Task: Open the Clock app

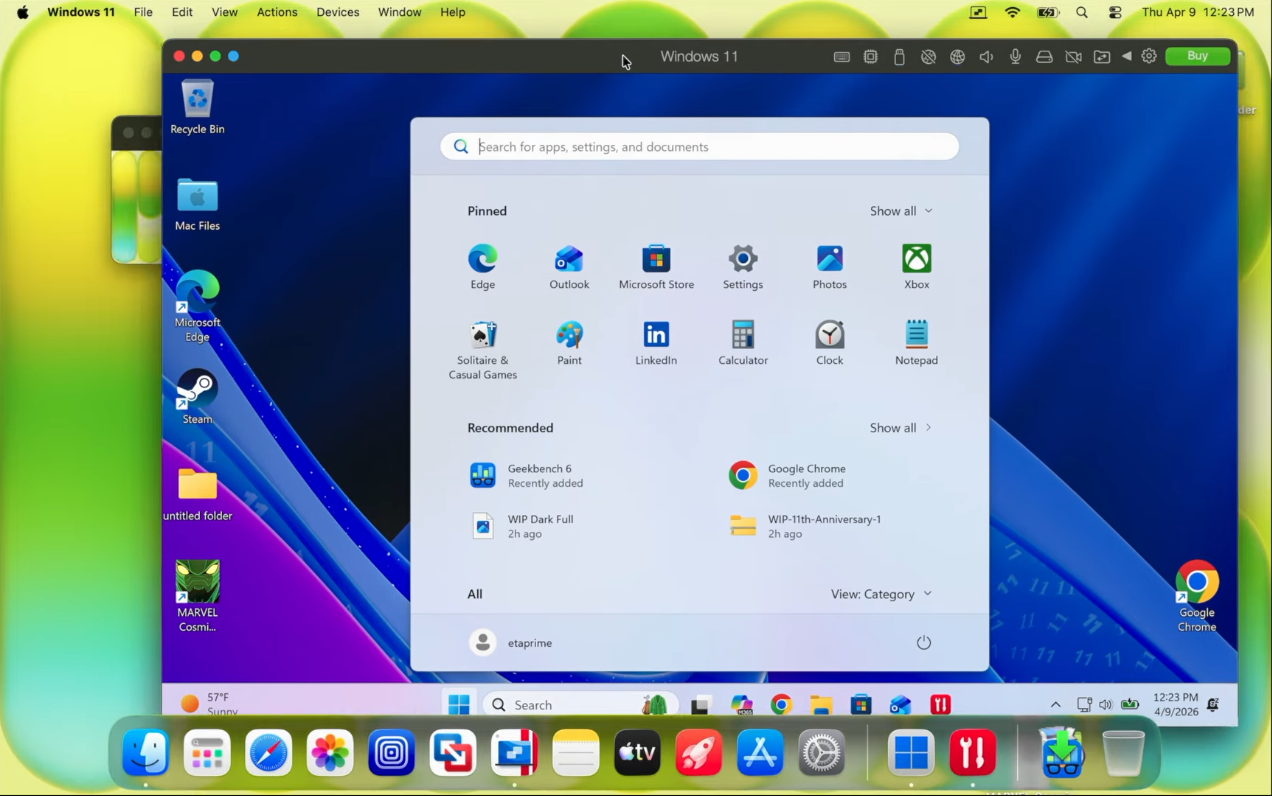Action: (830, 343)
